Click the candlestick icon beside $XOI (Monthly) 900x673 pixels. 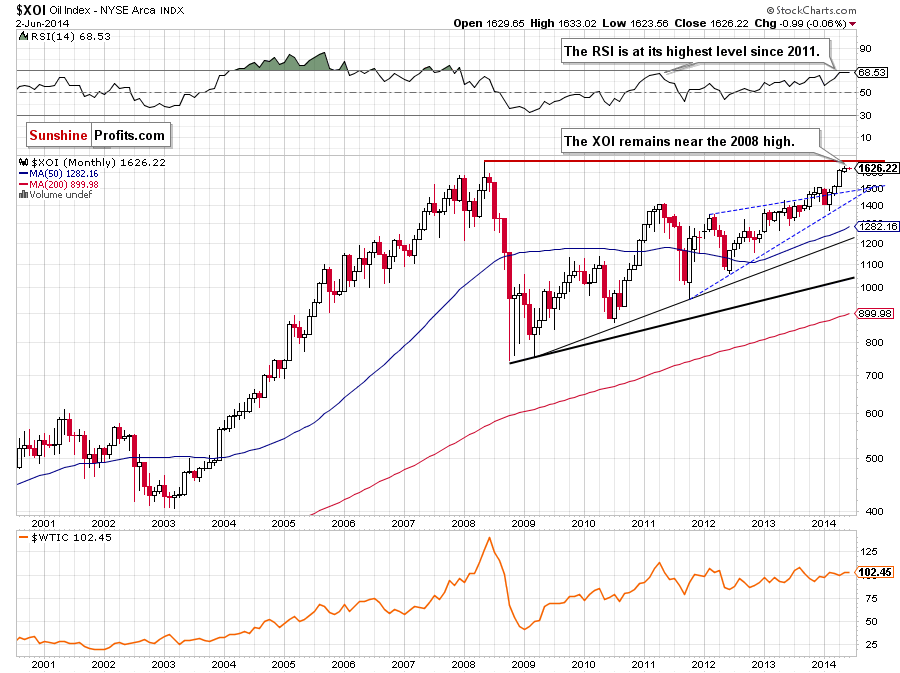click(24, 162)
